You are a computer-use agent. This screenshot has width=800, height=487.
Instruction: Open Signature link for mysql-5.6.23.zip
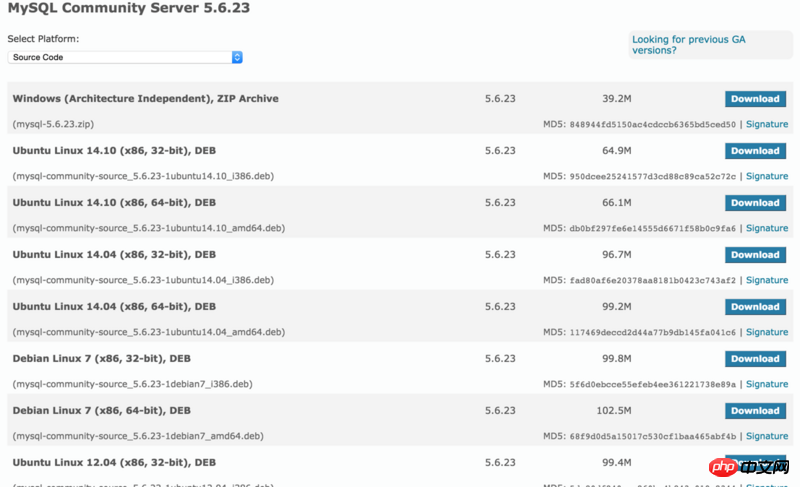click(767, 124)
